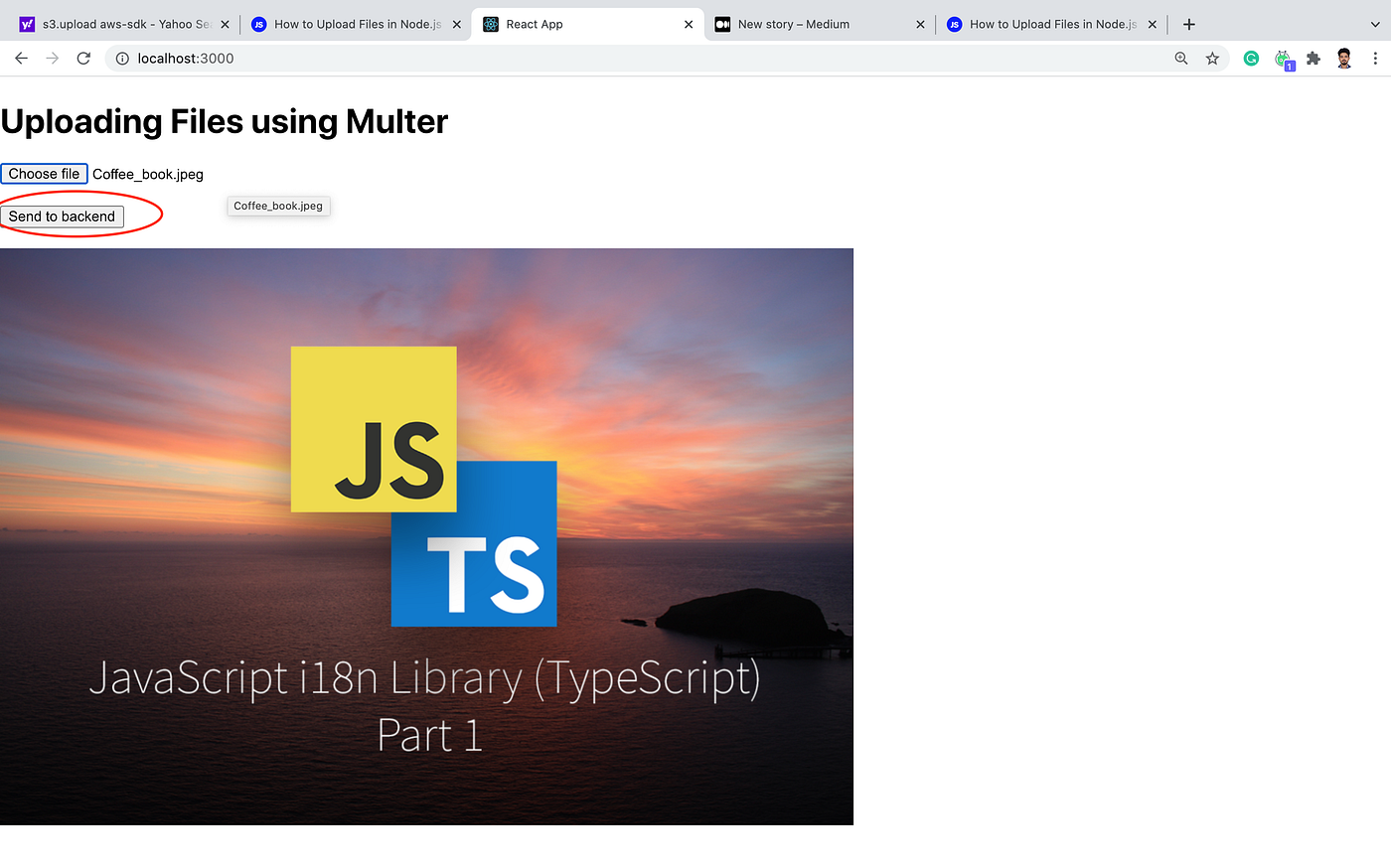
Task: View site information icon in address bar
Action: [122, 59]
